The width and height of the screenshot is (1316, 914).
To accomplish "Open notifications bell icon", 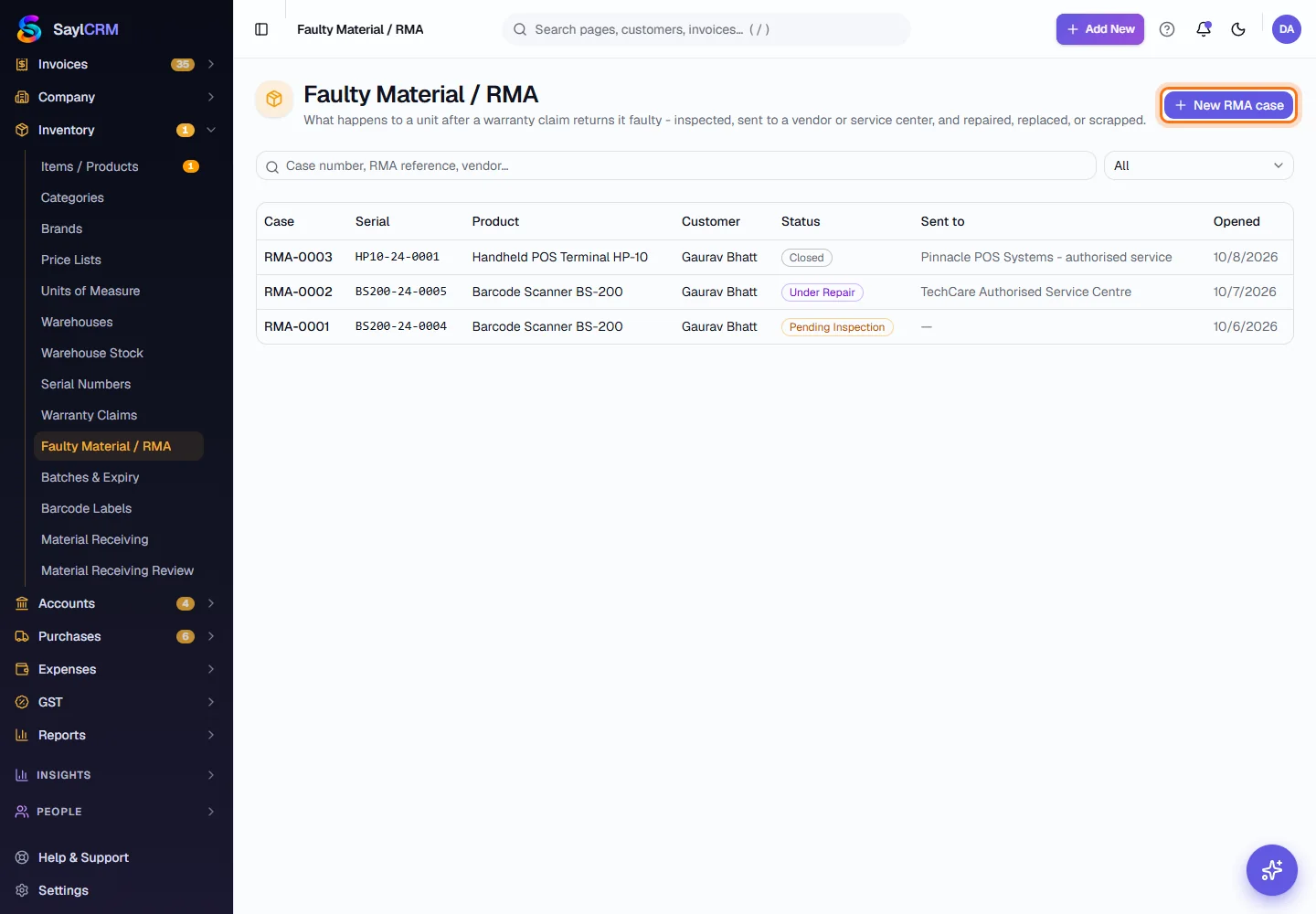I will click(1204, 29).
